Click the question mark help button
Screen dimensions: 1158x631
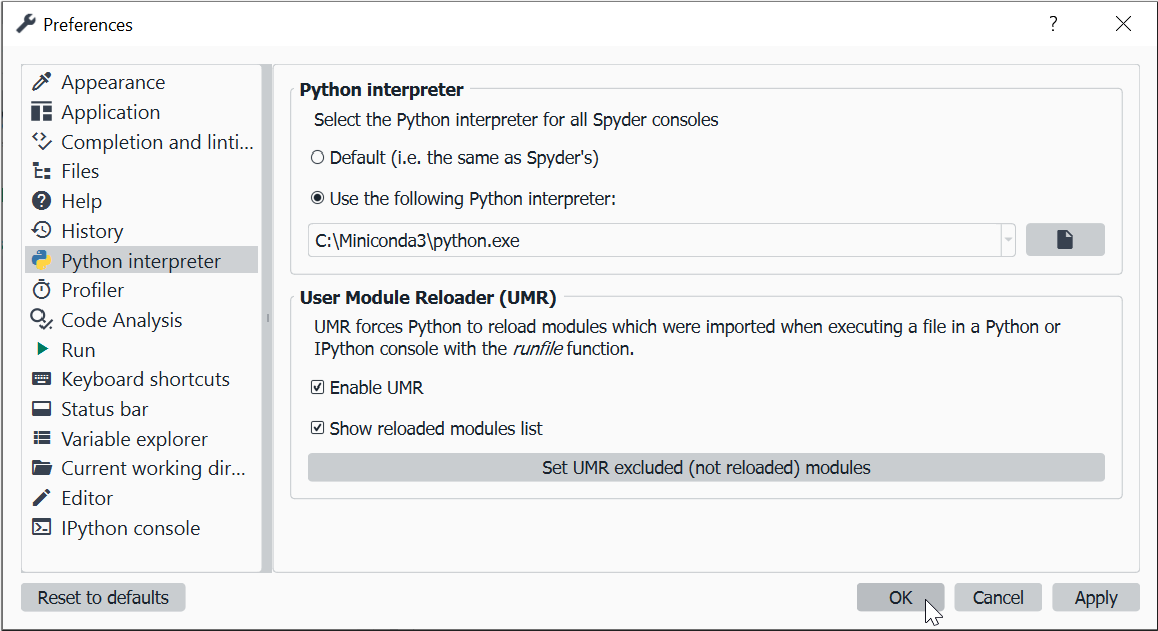1053,24
